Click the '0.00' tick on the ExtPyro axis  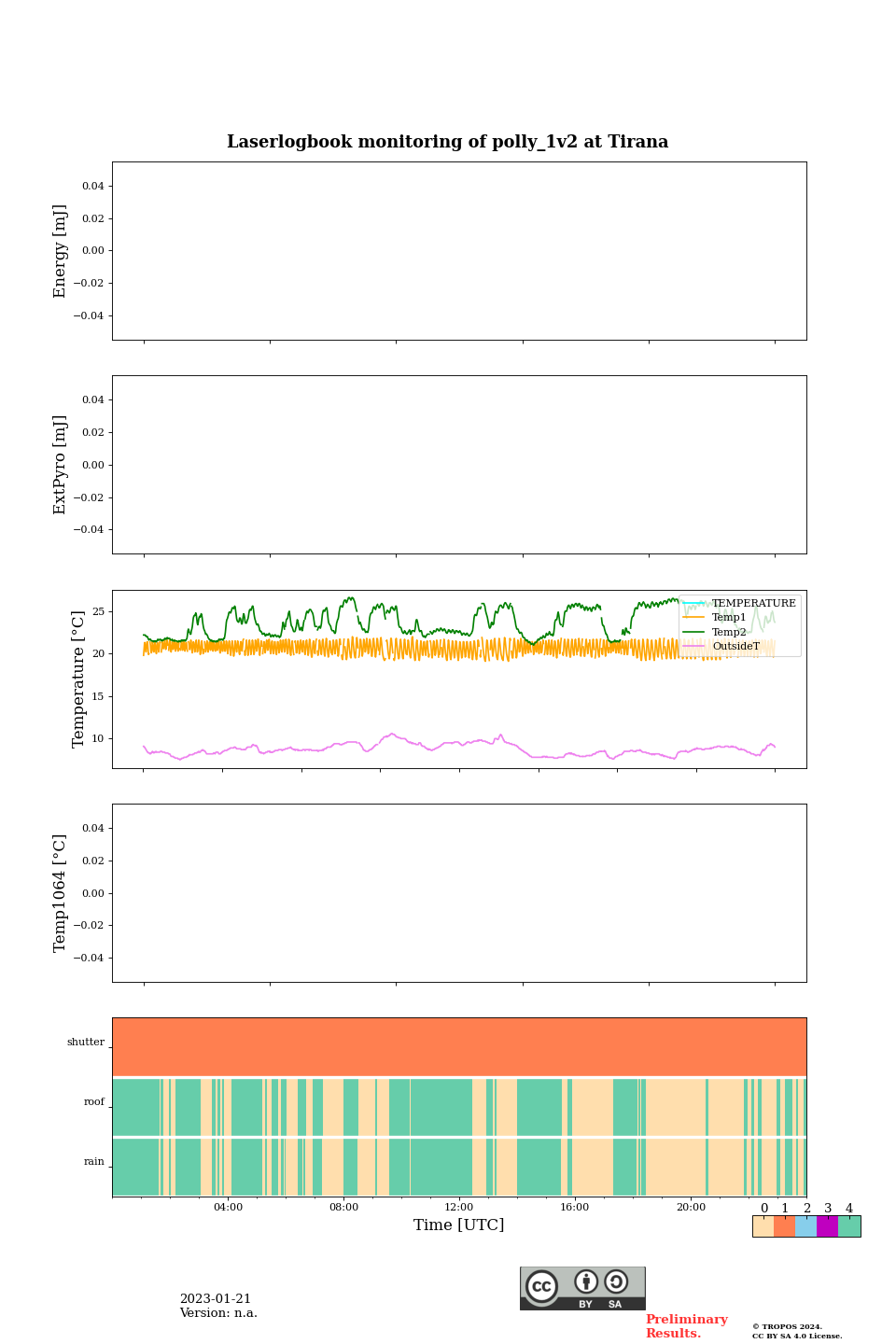coord(93,465)
